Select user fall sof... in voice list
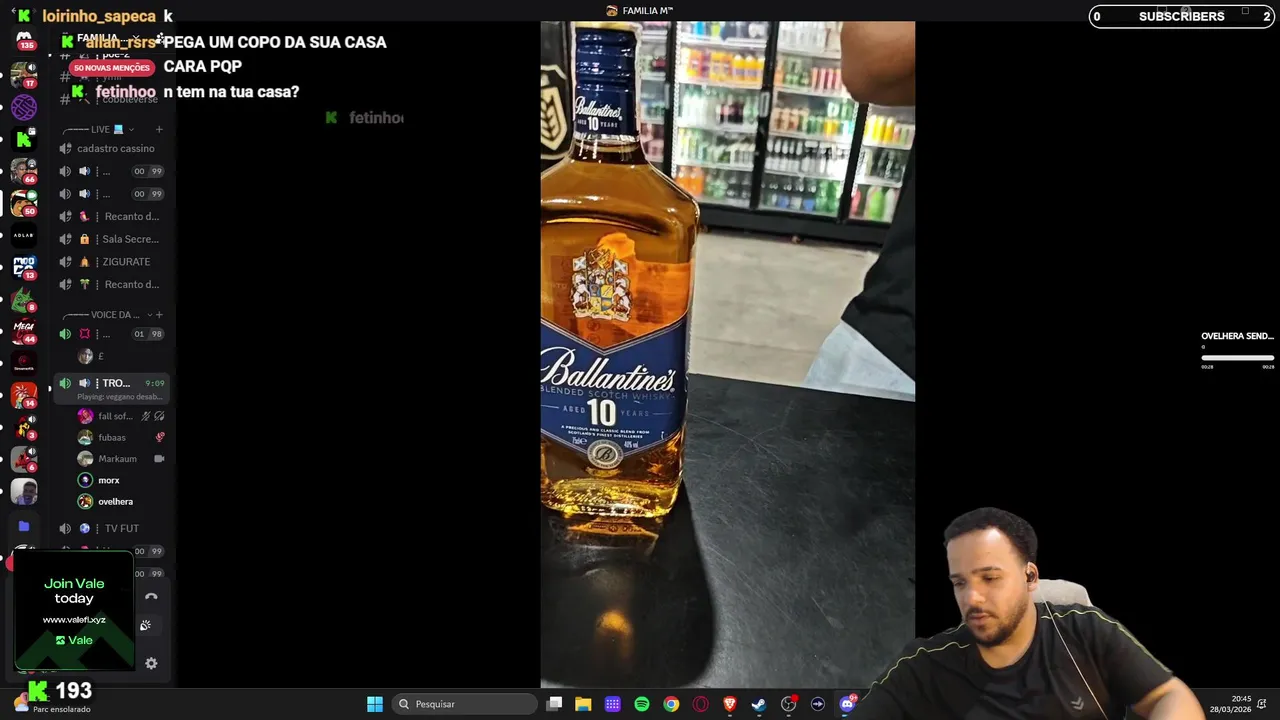This screenshot has height=720, width=1280. click(121, 416)
